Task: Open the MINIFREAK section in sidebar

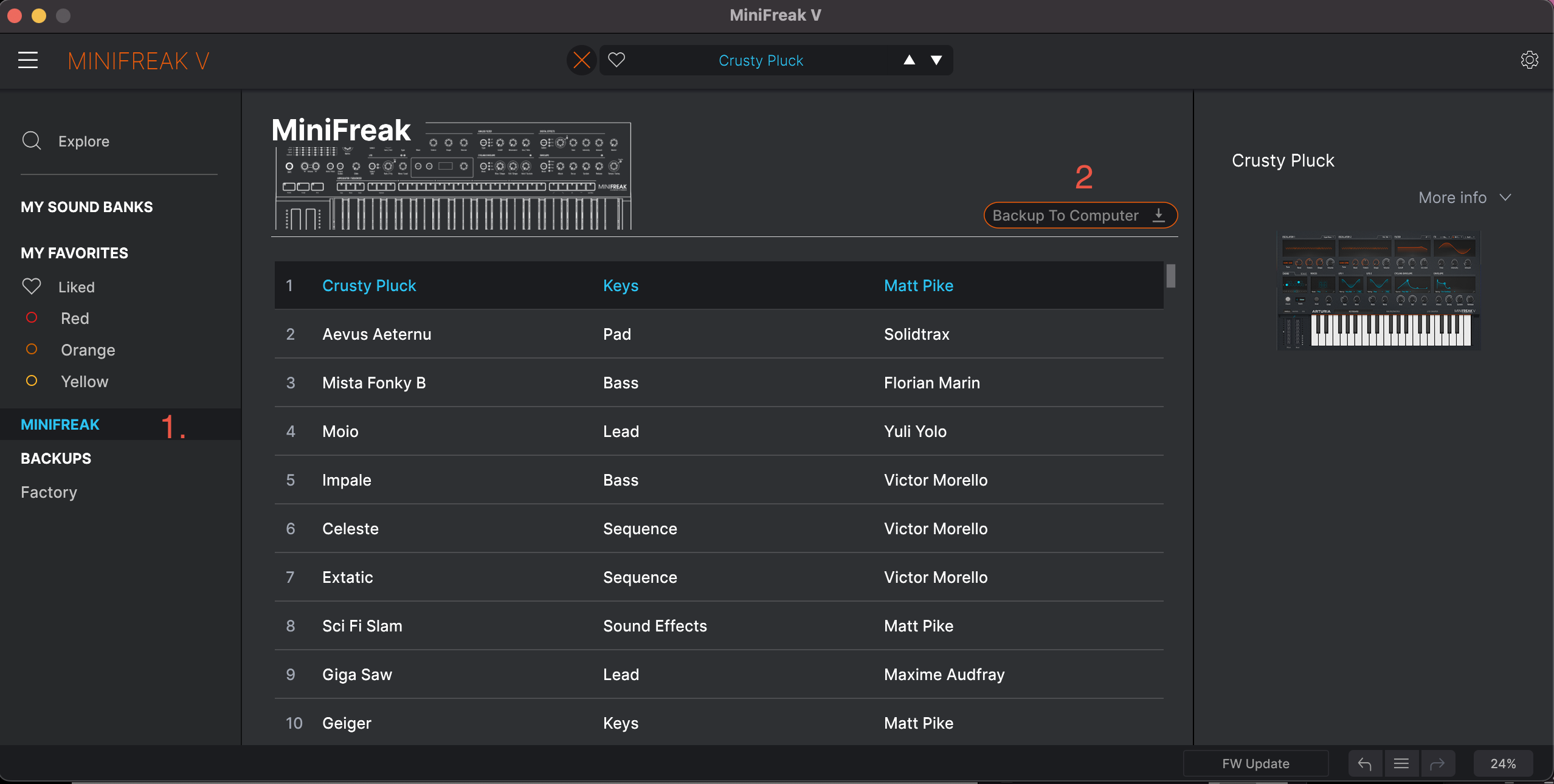Action: [60, 424]
